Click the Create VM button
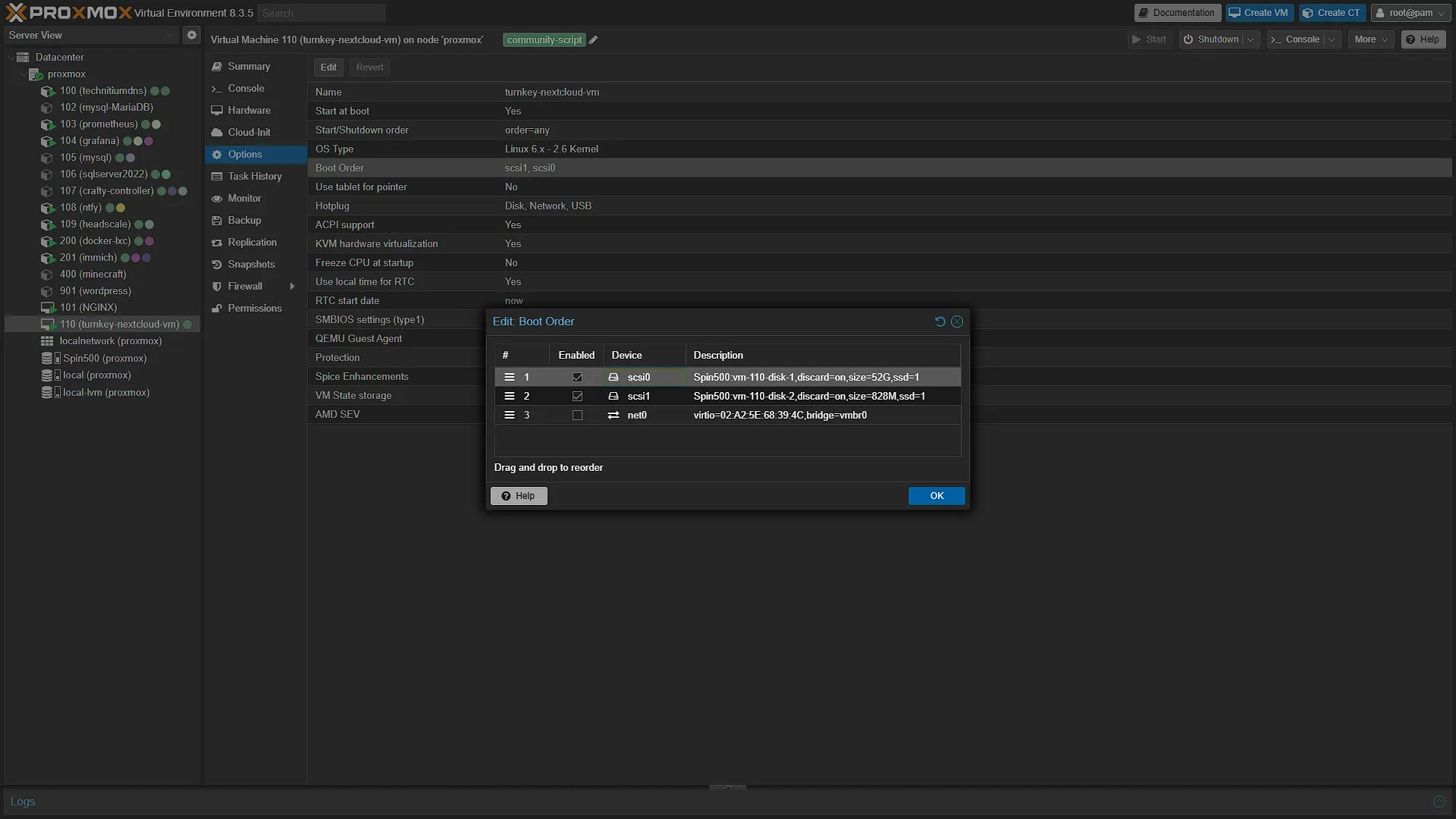The width and height of the screenshot is (1456, 819). click(x=1259, y=13)
